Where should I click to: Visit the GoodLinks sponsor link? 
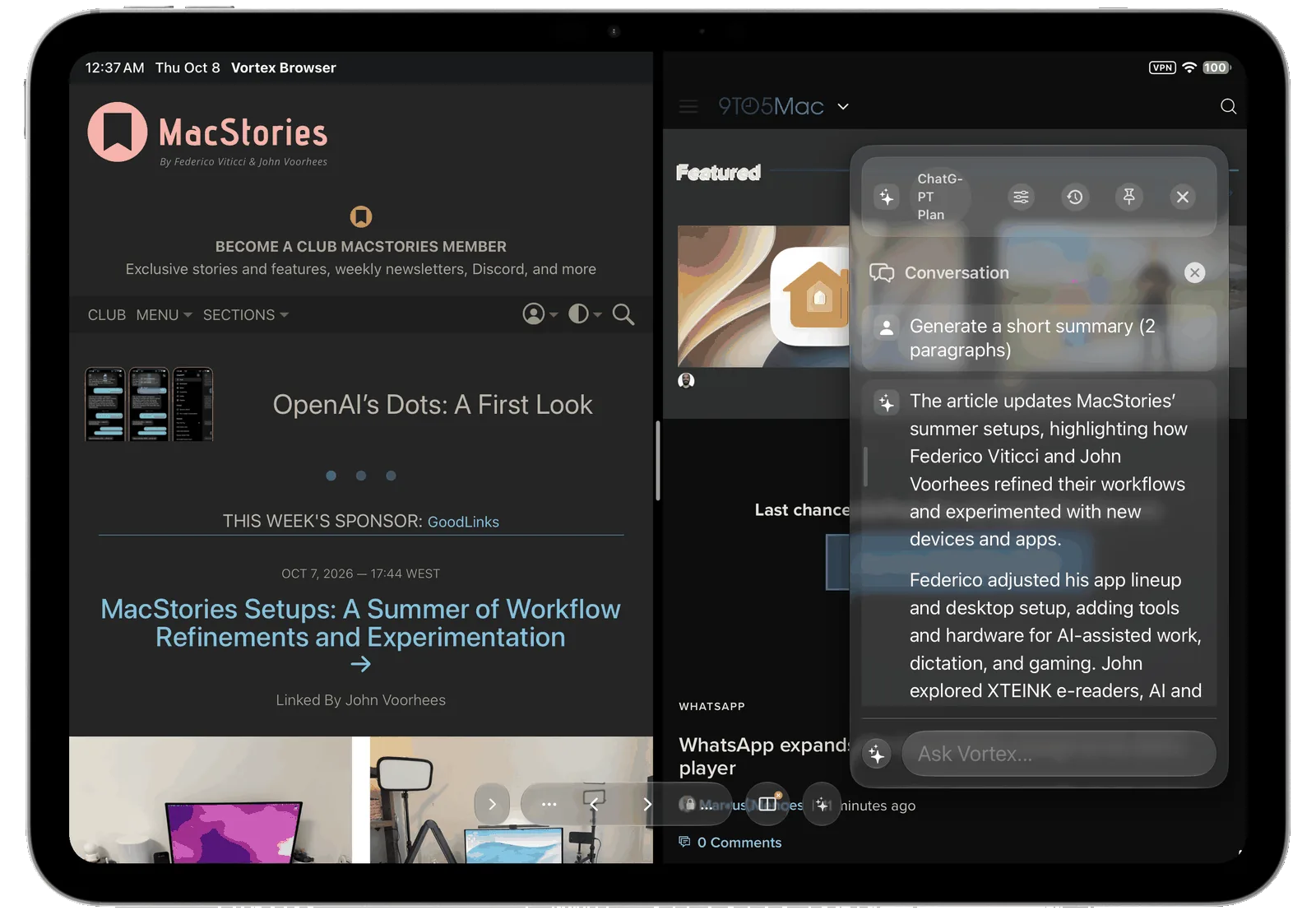[463, 522]
